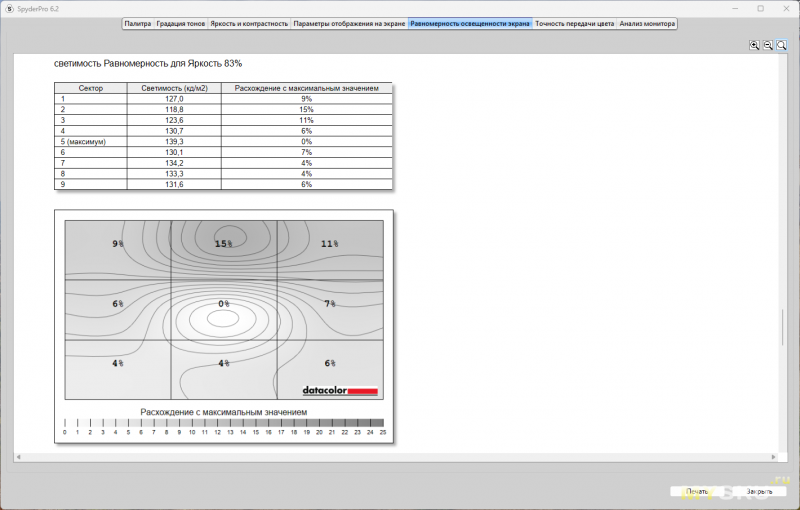Click the datacolor logo on the chart
This screenshot has width=800, height=510.
[340, 390]
